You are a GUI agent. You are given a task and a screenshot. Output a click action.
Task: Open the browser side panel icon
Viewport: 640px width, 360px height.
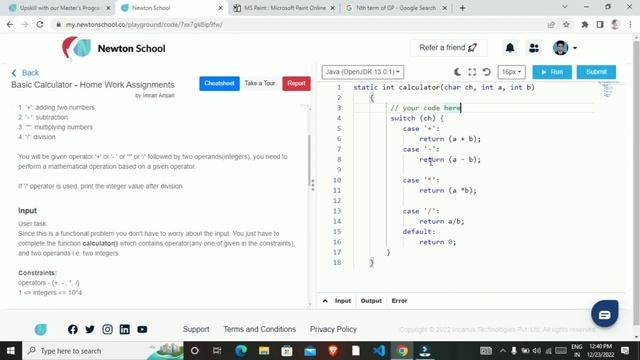(600, 24)
